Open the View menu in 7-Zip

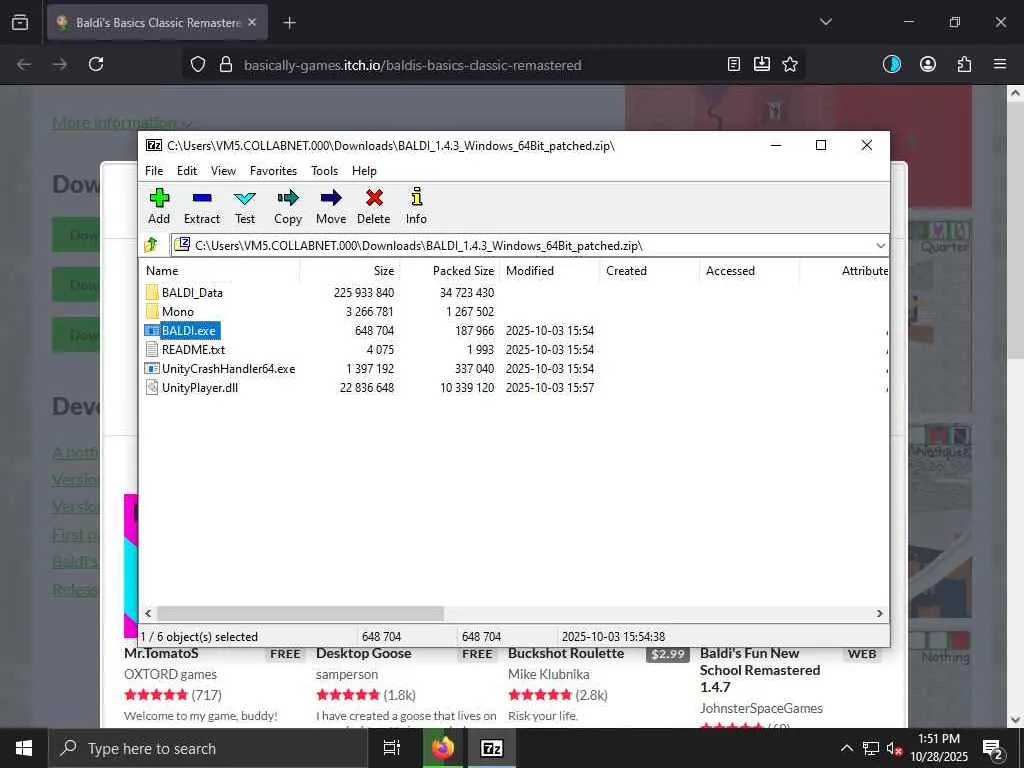pyautogui.click(x=223, y=170)
